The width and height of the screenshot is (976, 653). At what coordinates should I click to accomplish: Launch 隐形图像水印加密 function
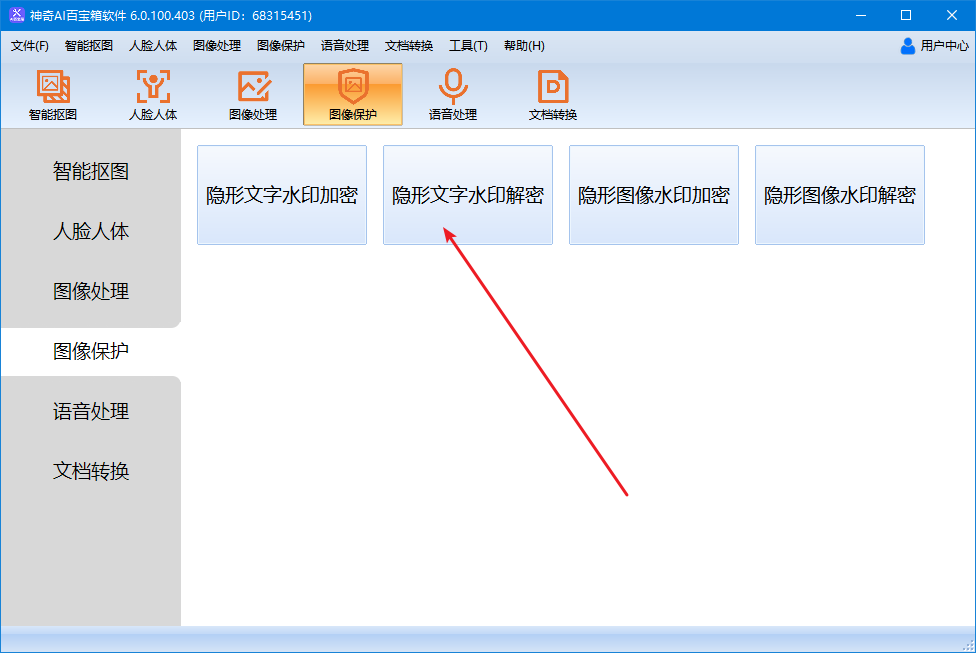[x=654, y=195]
